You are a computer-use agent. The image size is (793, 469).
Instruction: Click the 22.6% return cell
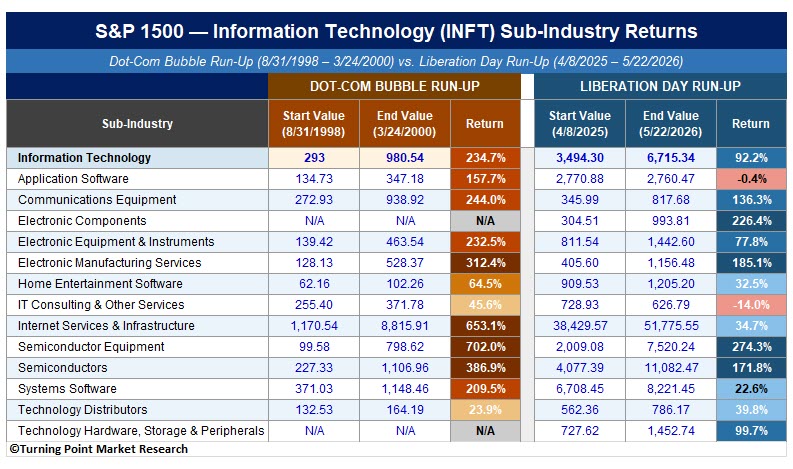[752, 389]
